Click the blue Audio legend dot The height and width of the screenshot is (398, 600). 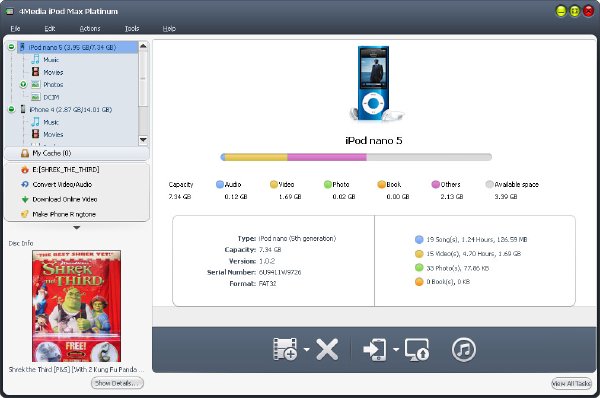220,184
